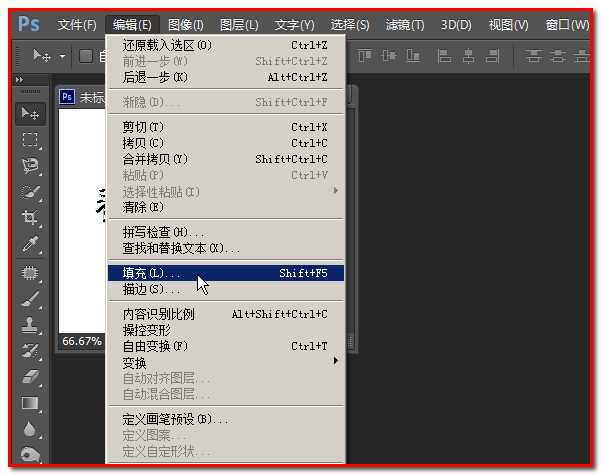
Task: Open the tool preset picker dropdown arrow
Action: [62, 57]
